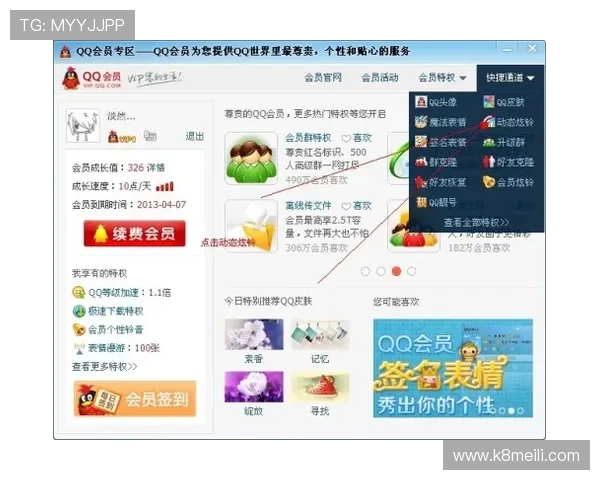The image size is (600, 480).
Task: Select 绽放 skin thumbnail
Action: 254,387
